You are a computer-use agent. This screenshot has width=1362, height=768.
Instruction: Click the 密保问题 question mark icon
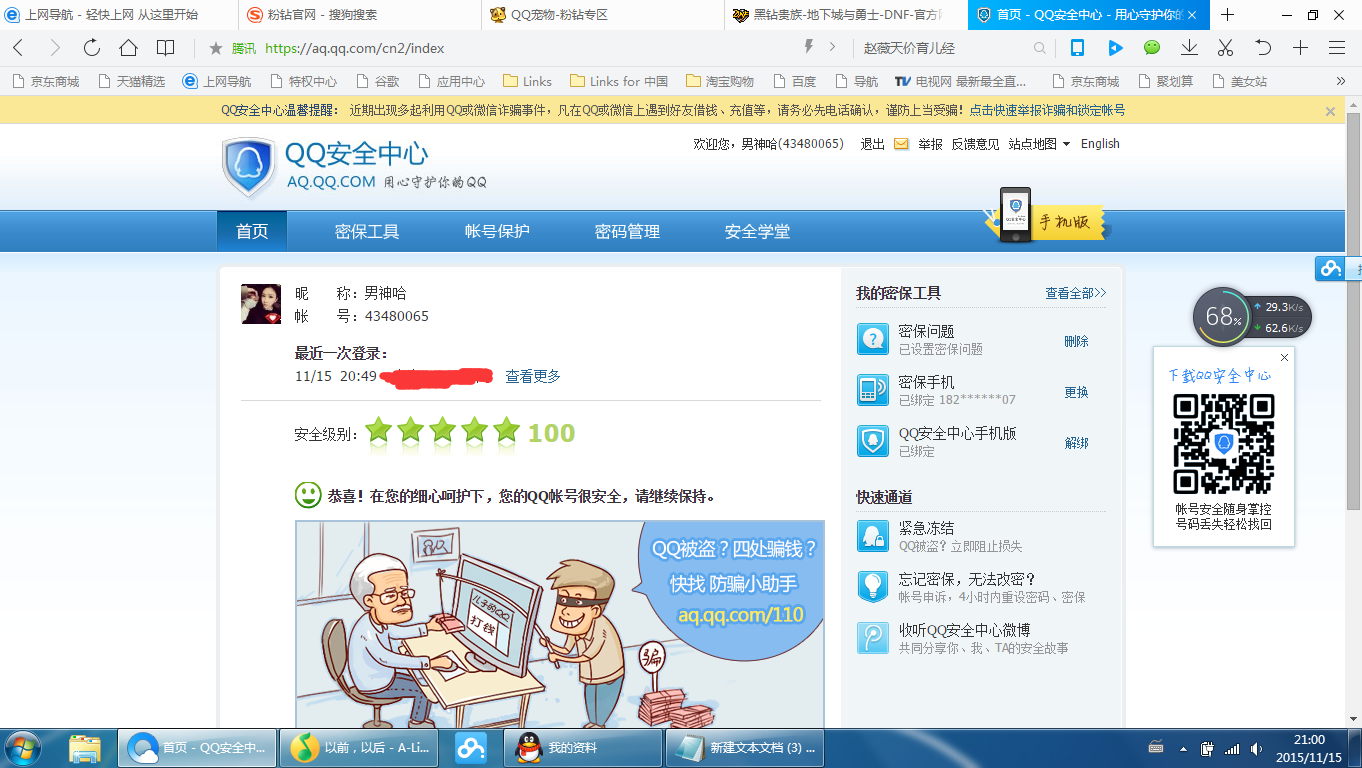point(873,340)
